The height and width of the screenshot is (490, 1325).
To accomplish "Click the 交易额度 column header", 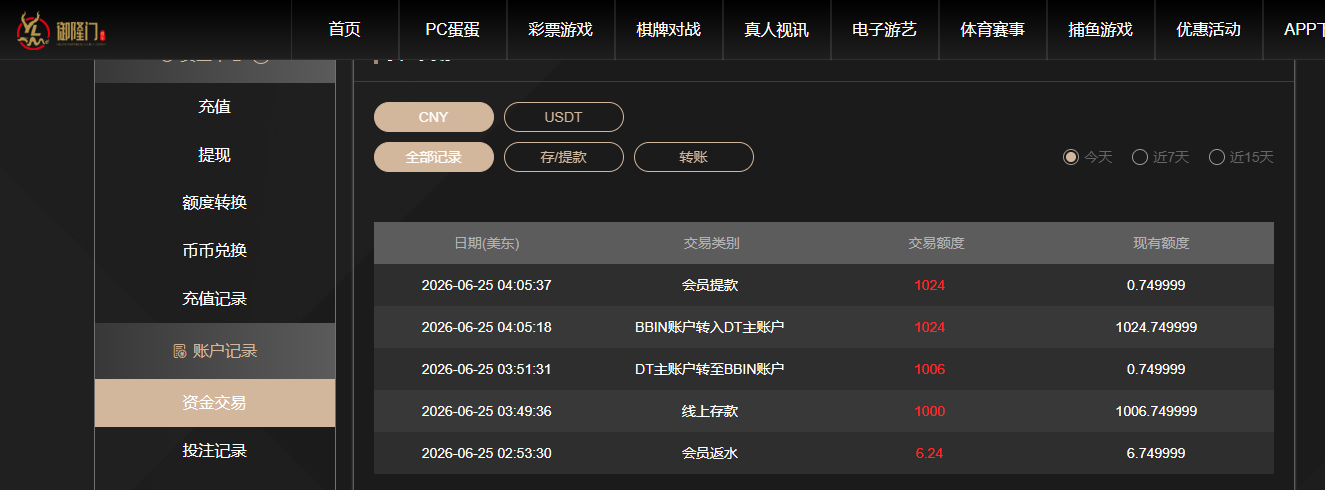I will click(x=936, y=243).
